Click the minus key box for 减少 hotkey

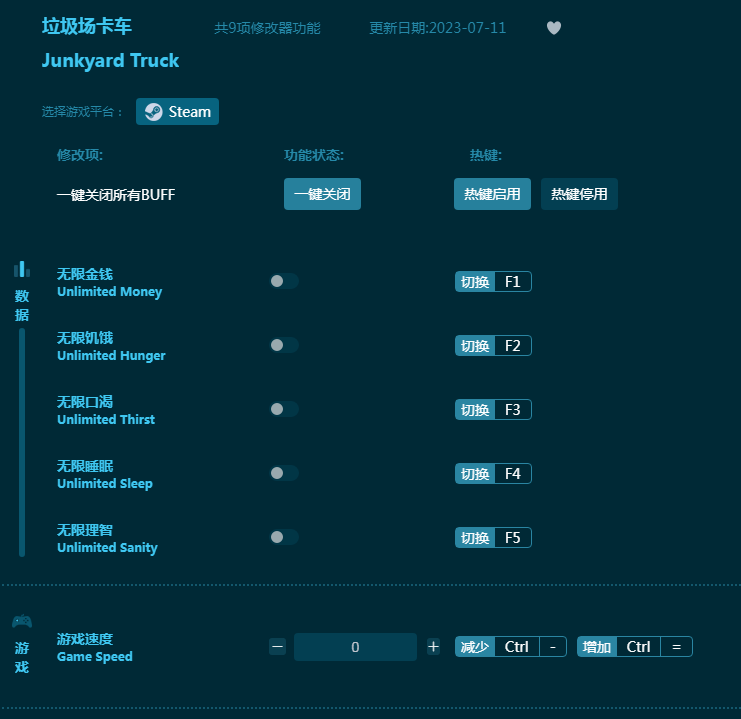[552, 647]
